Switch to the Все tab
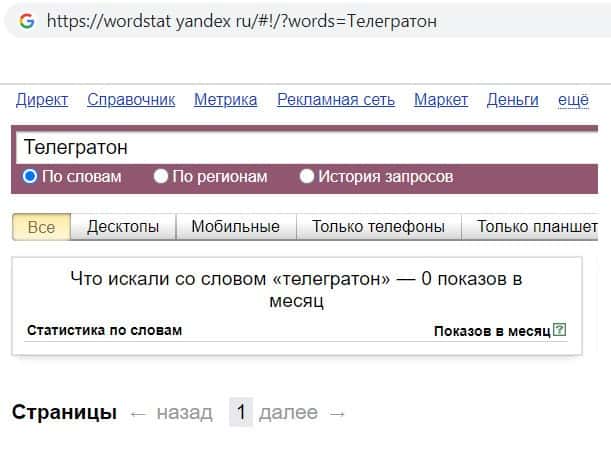611x452 pixels. pyautogui.click(x=41, y=227)
